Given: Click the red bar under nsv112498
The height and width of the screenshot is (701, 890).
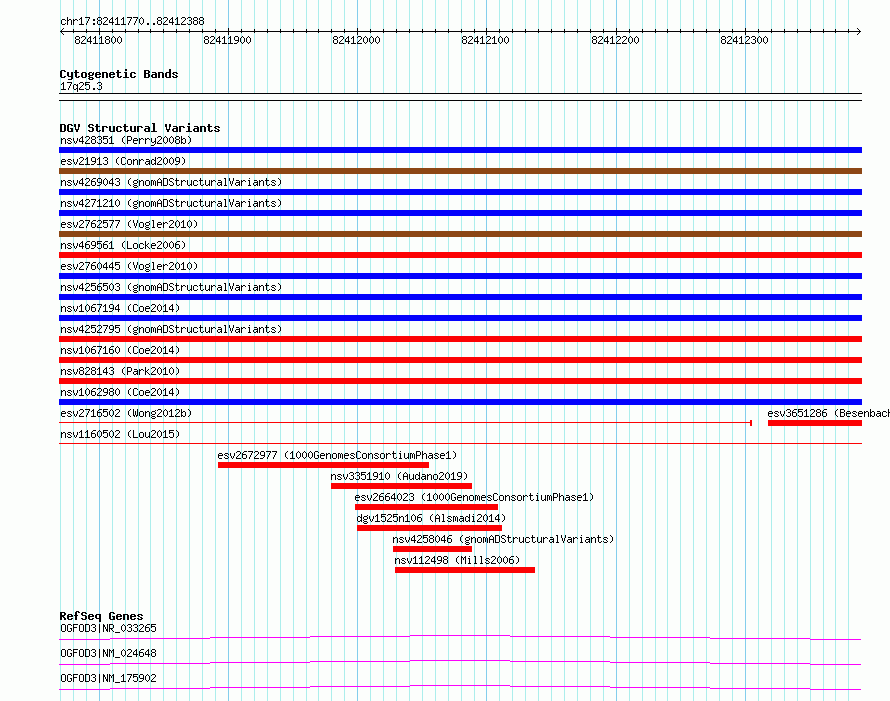Looking at the screenshot, I should [465, 570].
